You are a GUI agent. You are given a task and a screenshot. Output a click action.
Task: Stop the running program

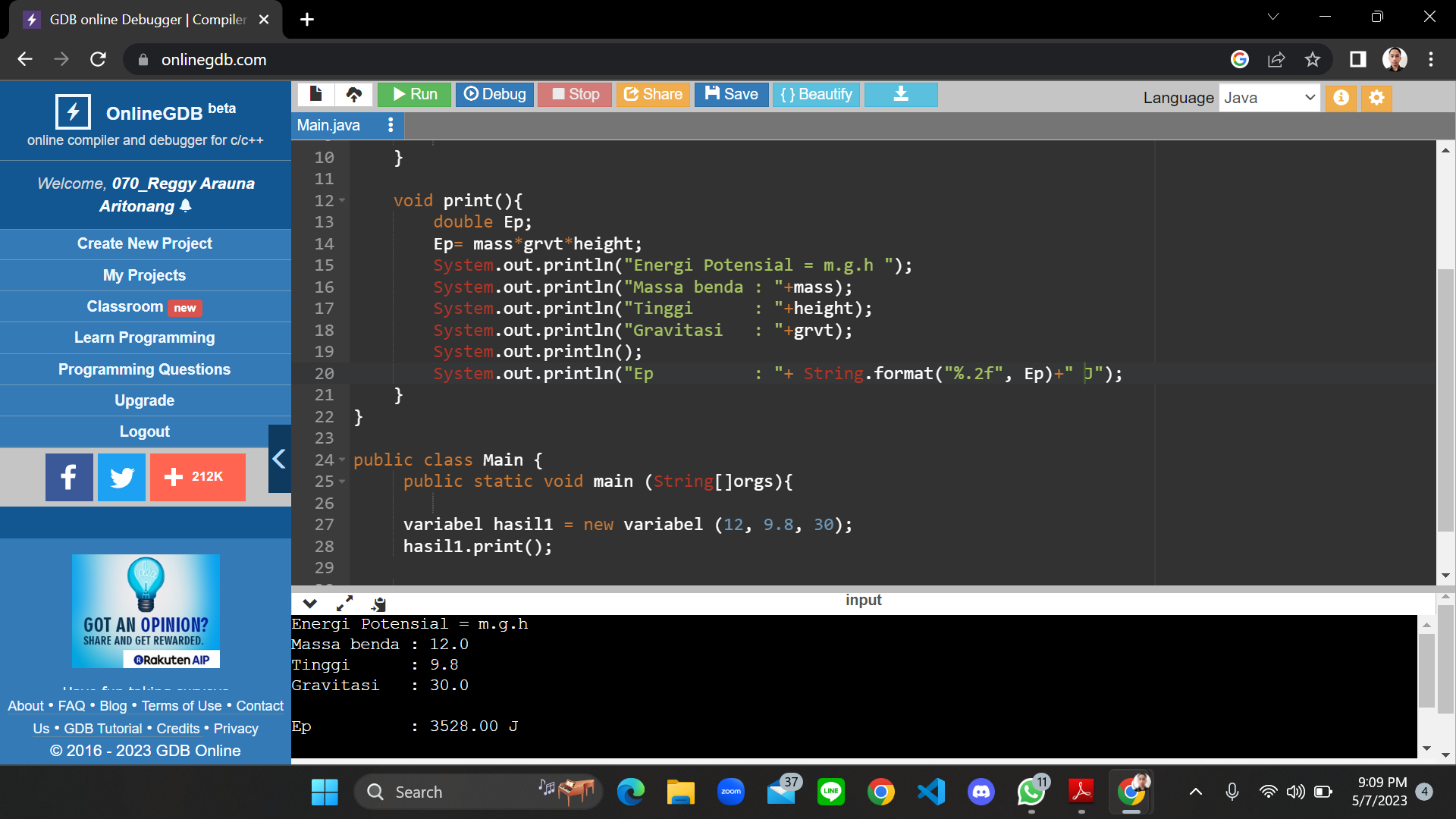click(x=574, y=94)
